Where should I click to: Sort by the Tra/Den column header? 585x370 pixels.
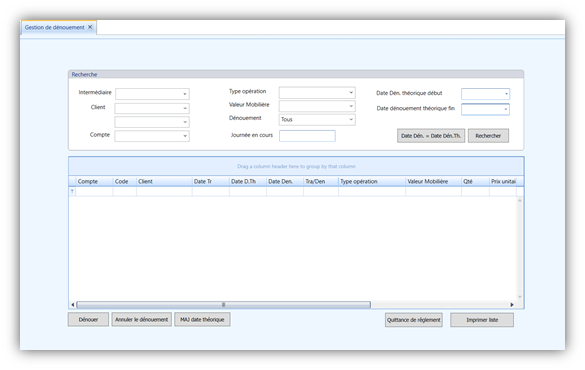[321, 181]
